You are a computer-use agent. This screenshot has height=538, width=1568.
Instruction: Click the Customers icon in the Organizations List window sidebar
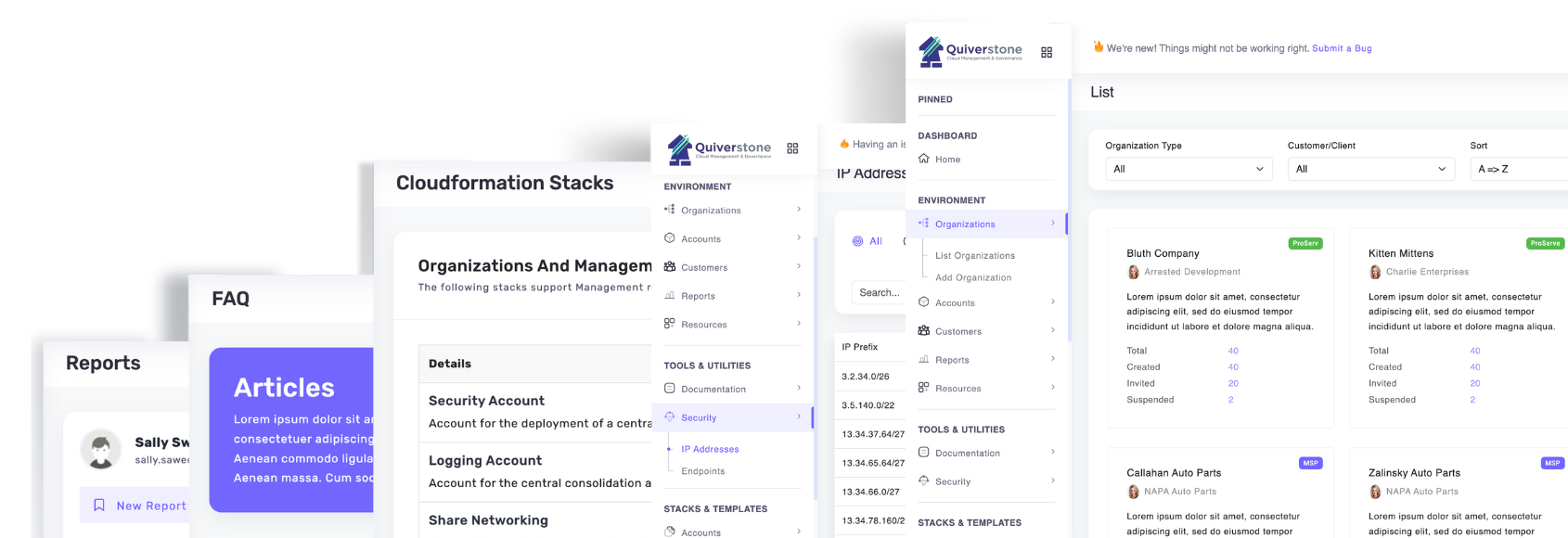[x=924, y=331]
